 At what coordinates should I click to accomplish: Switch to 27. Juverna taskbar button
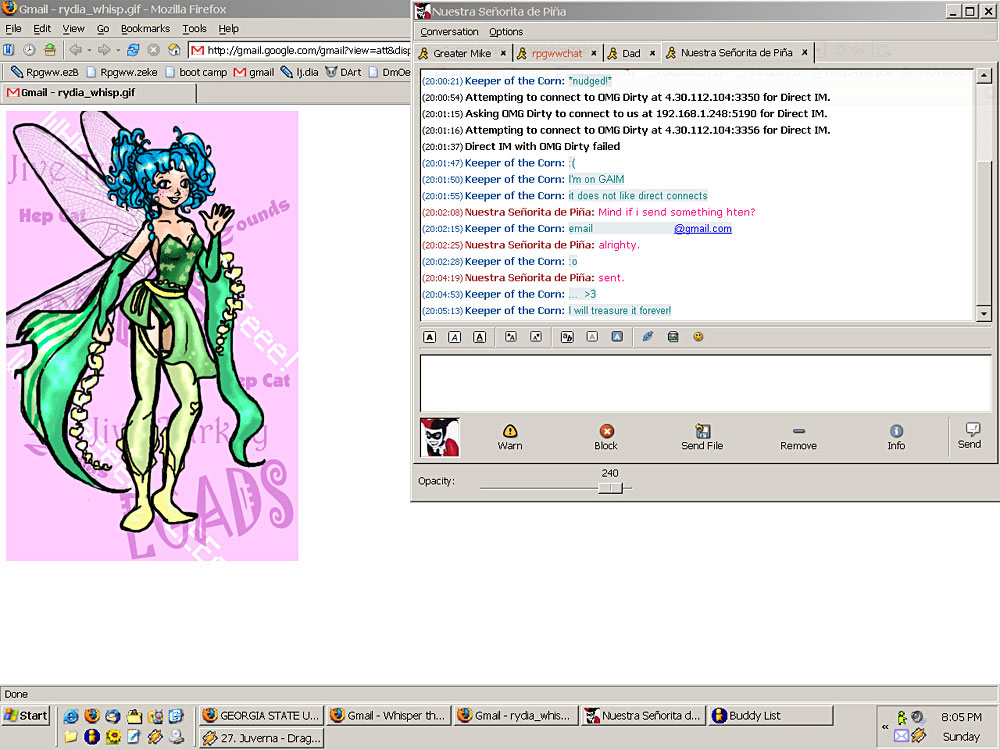[261, 739]
